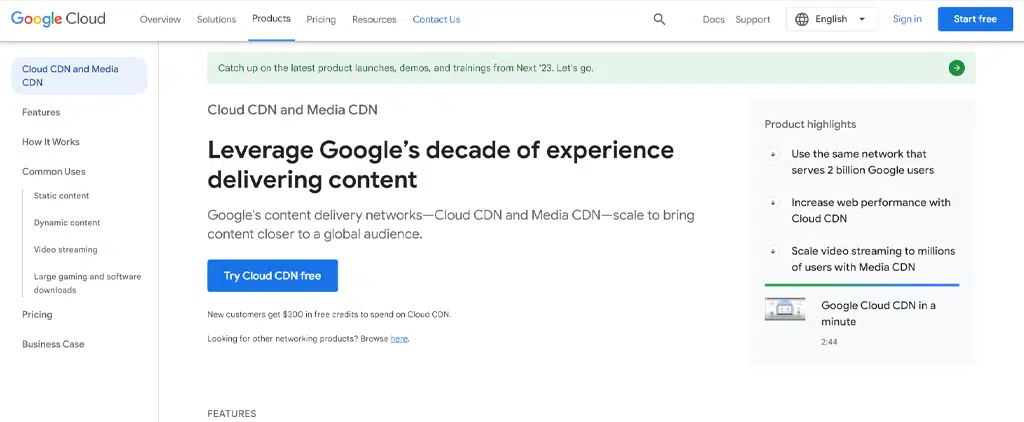The image size is (1024, 422).
Task: Select Large gaming and software downloads
Action: pos(88,284)
